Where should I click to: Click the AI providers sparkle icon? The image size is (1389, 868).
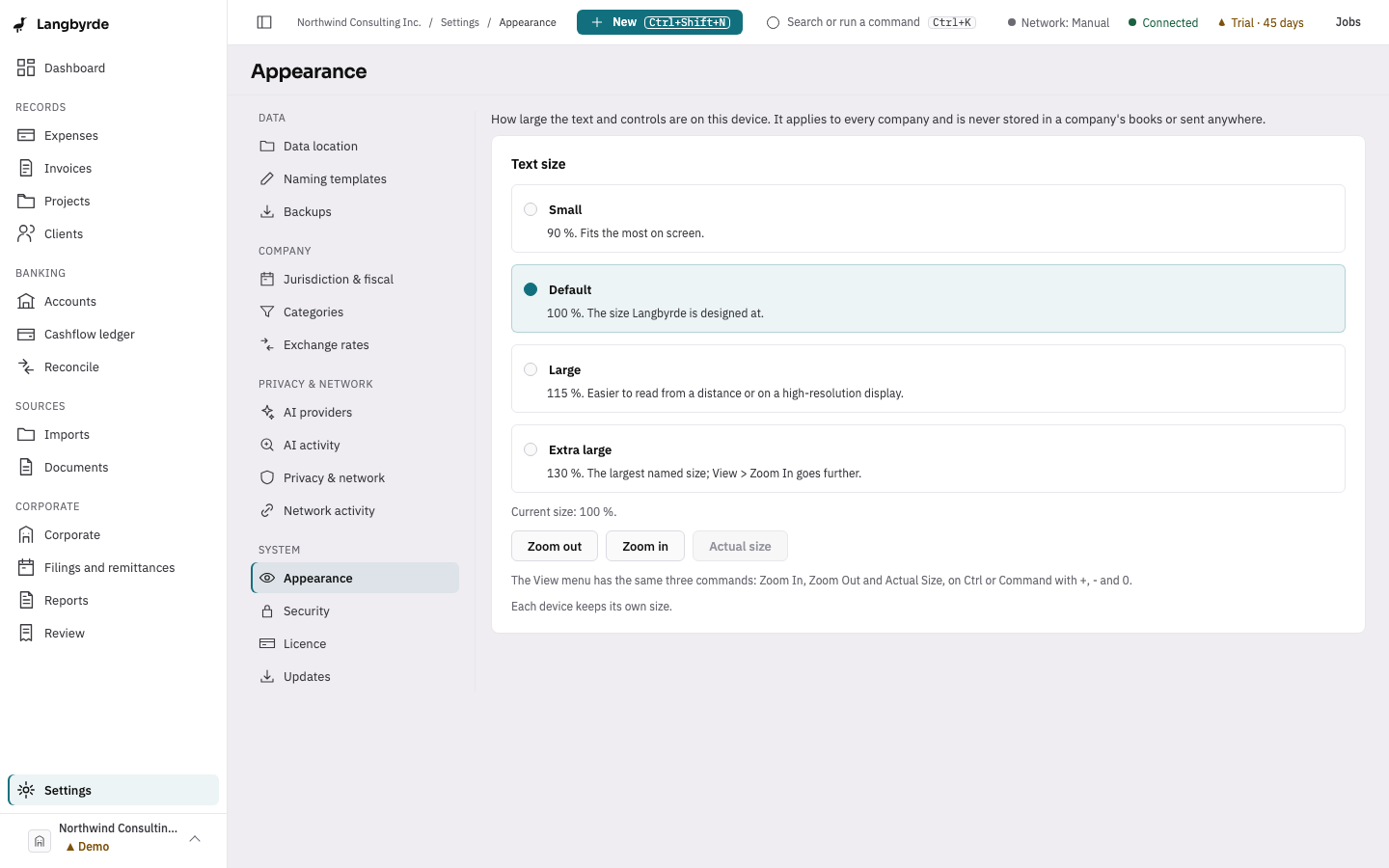(x=267, y=412)
